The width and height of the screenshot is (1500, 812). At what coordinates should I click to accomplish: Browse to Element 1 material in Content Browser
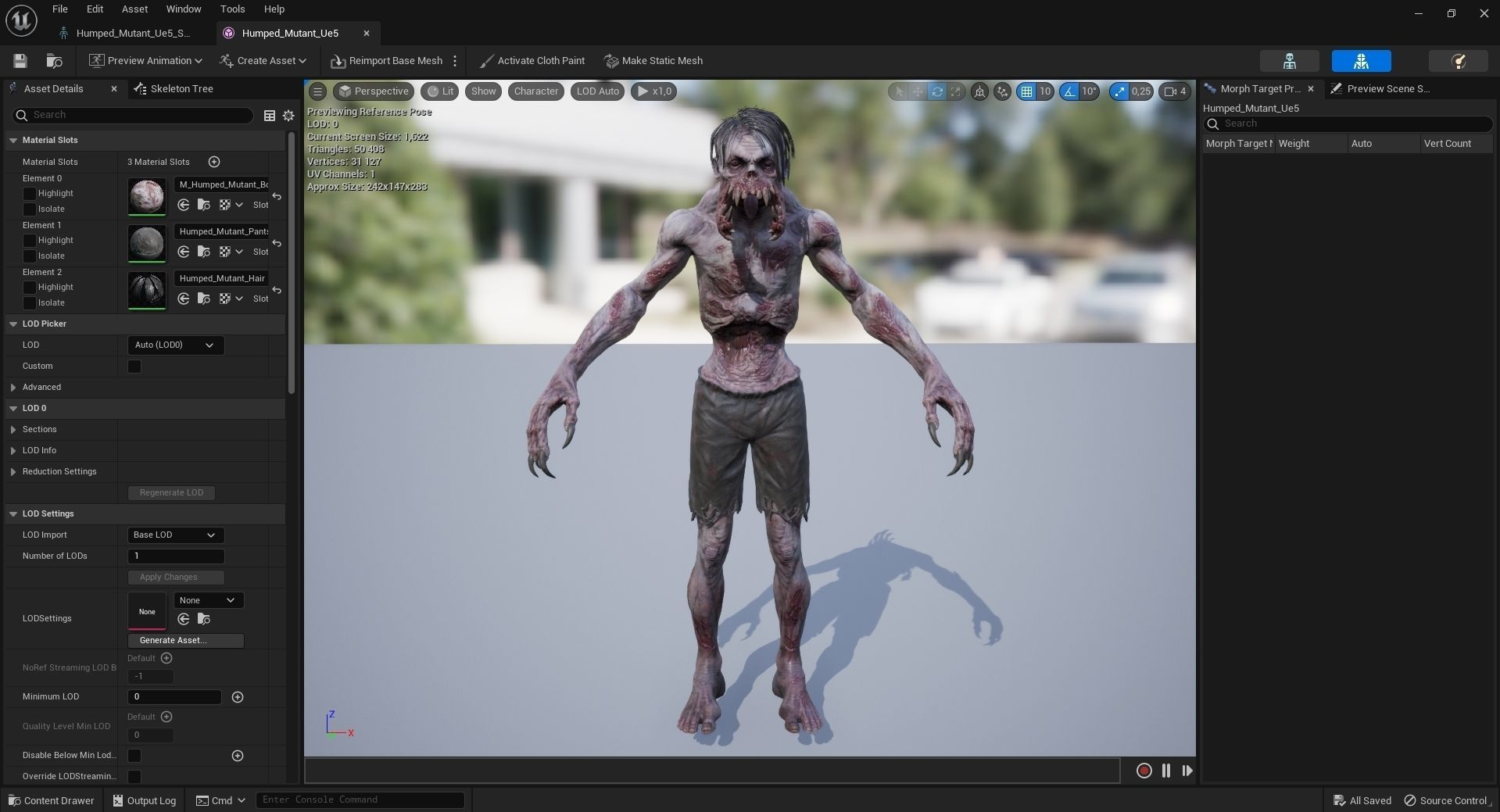coord(204,252)
